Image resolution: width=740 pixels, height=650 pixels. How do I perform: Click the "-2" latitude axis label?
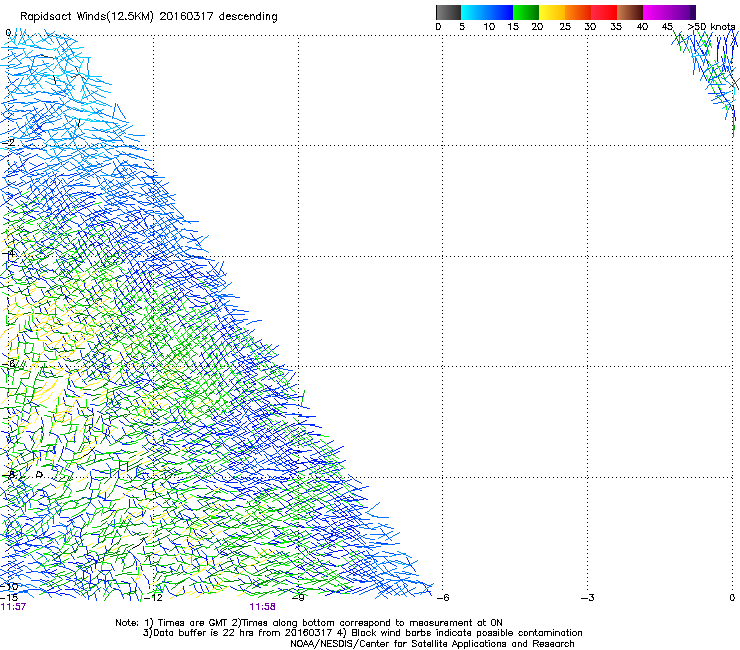pos(8,142)
